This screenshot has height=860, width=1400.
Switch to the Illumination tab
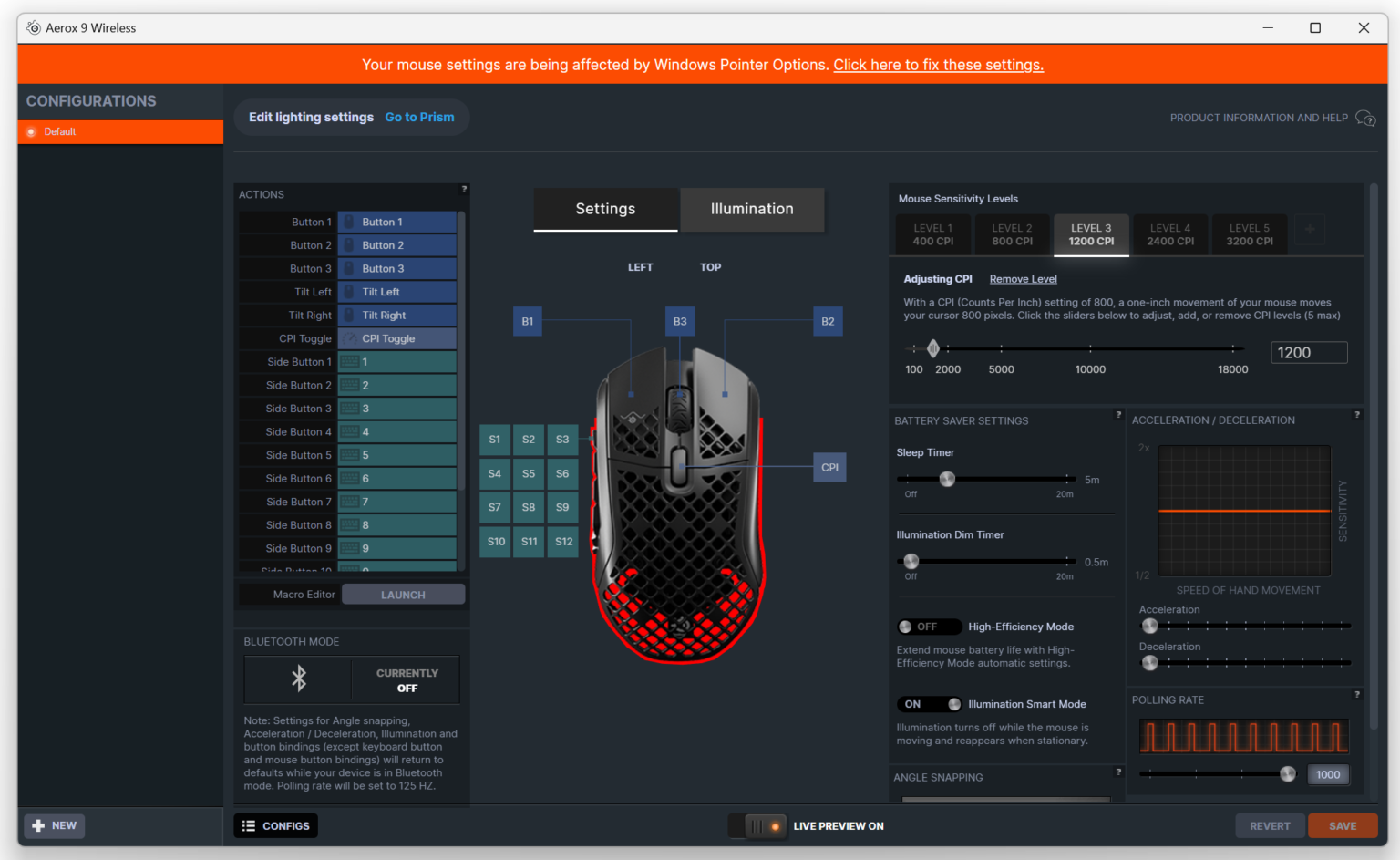pyautogui.click(x=751, y=209)
